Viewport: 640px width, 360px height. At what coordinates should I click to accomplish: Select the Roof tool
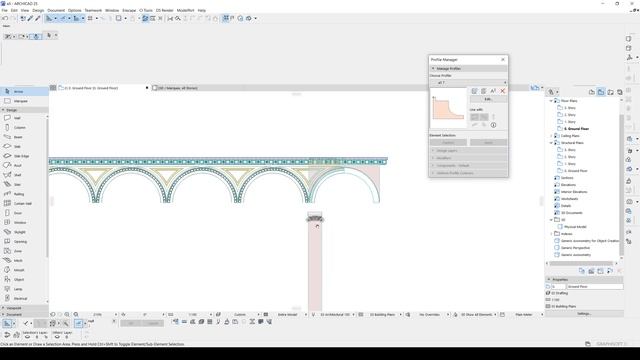click(x=23, y=165)
